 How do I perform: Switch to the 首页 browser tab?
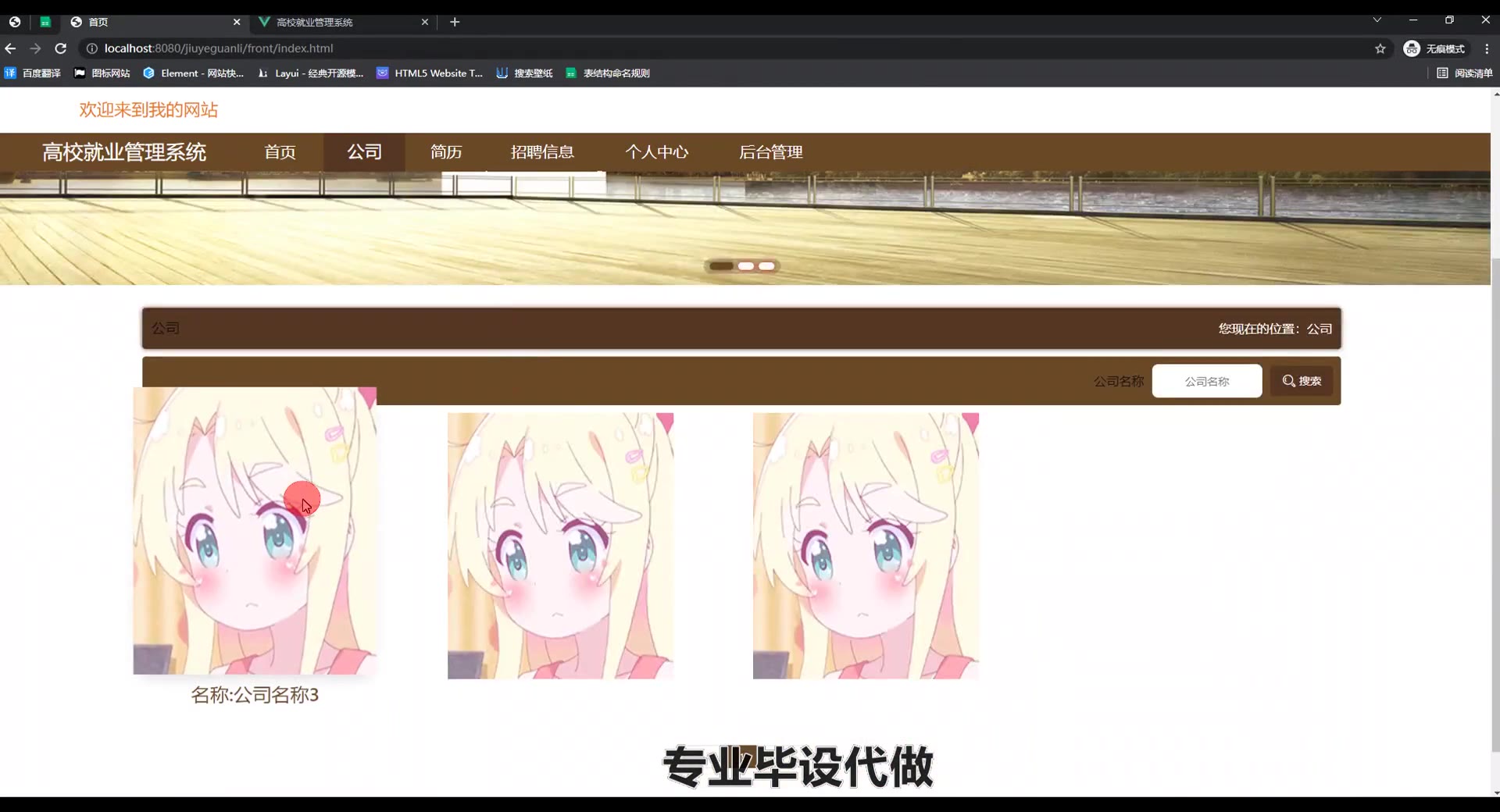pos(155,22)
